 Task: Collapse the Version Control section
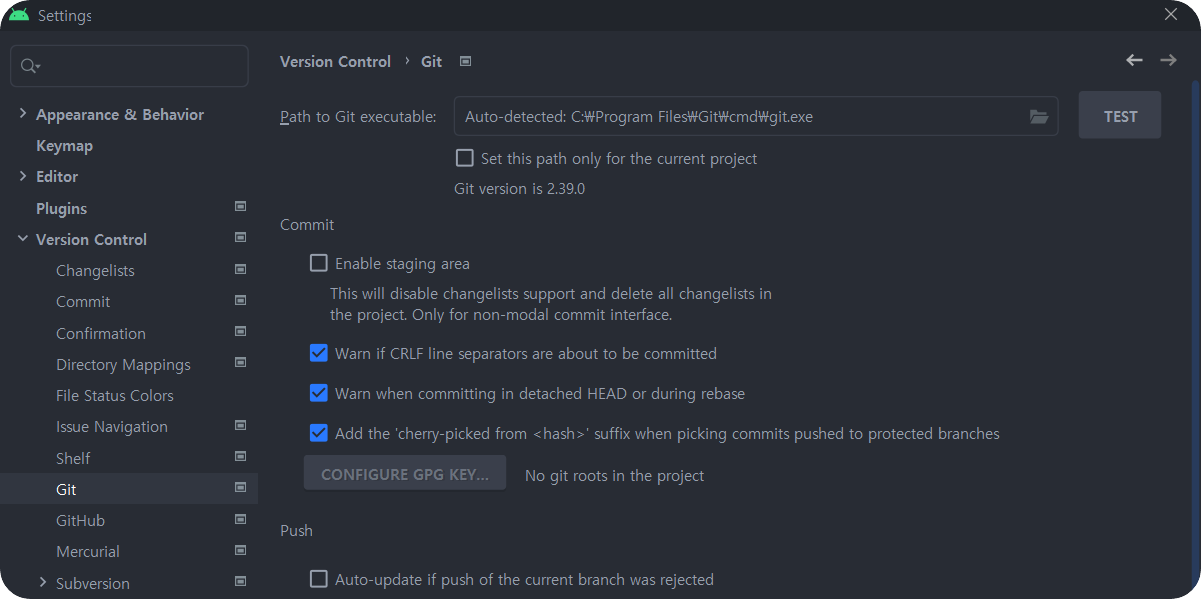point(23,239)
